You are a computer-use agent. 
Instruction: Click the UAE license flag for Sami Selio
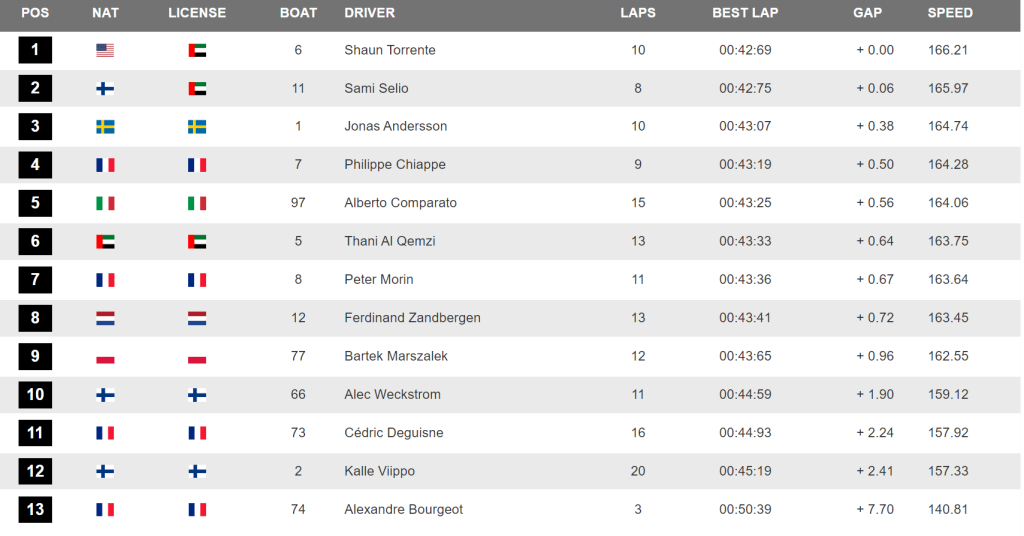[x=197, y=89]
